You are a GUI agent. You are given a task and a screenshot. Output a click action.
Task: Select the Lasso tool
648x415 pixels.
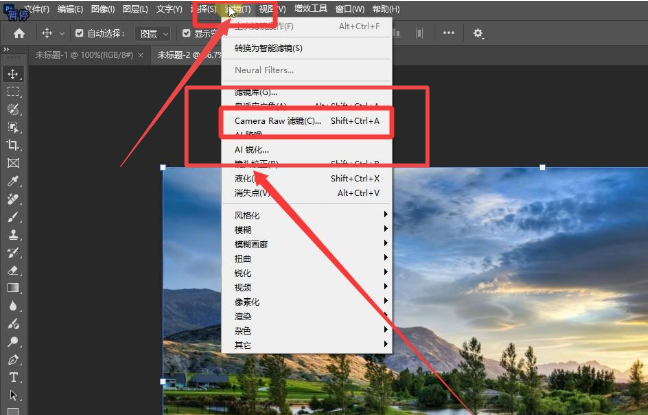[x=13, y=109]
